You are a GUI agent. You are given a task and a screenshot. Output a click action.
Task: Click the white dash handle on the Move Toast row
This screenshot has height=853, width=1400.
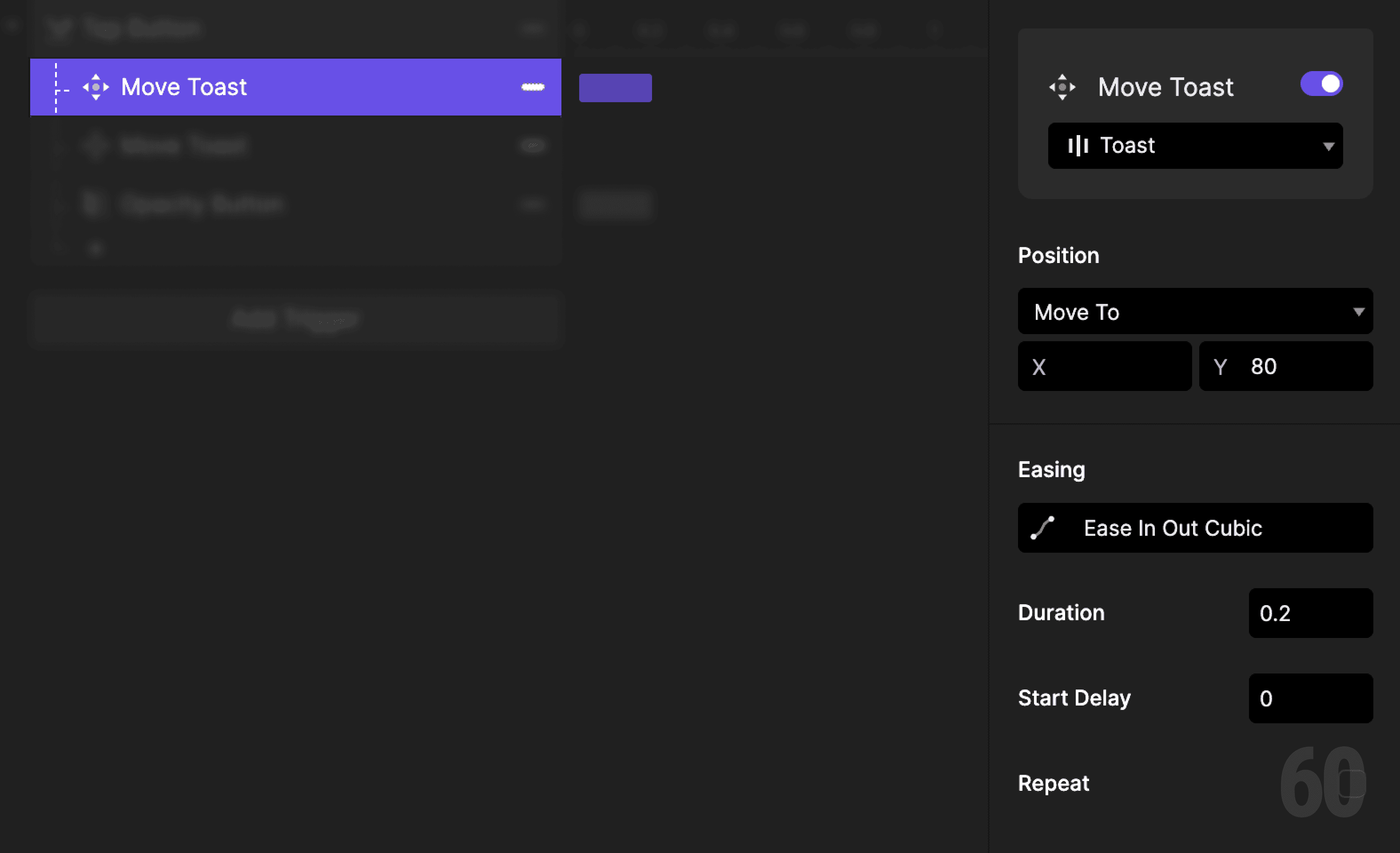(x=533, y=87)
